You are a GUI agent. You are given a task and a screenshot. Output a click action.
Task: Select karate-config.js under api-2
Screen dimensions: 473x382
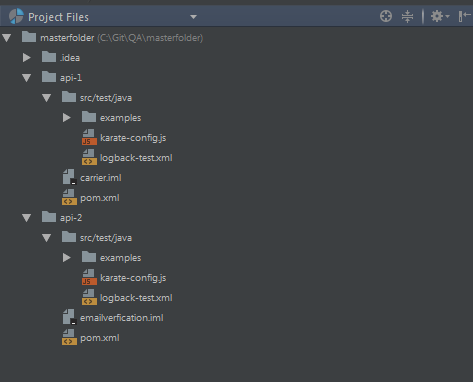133,278
